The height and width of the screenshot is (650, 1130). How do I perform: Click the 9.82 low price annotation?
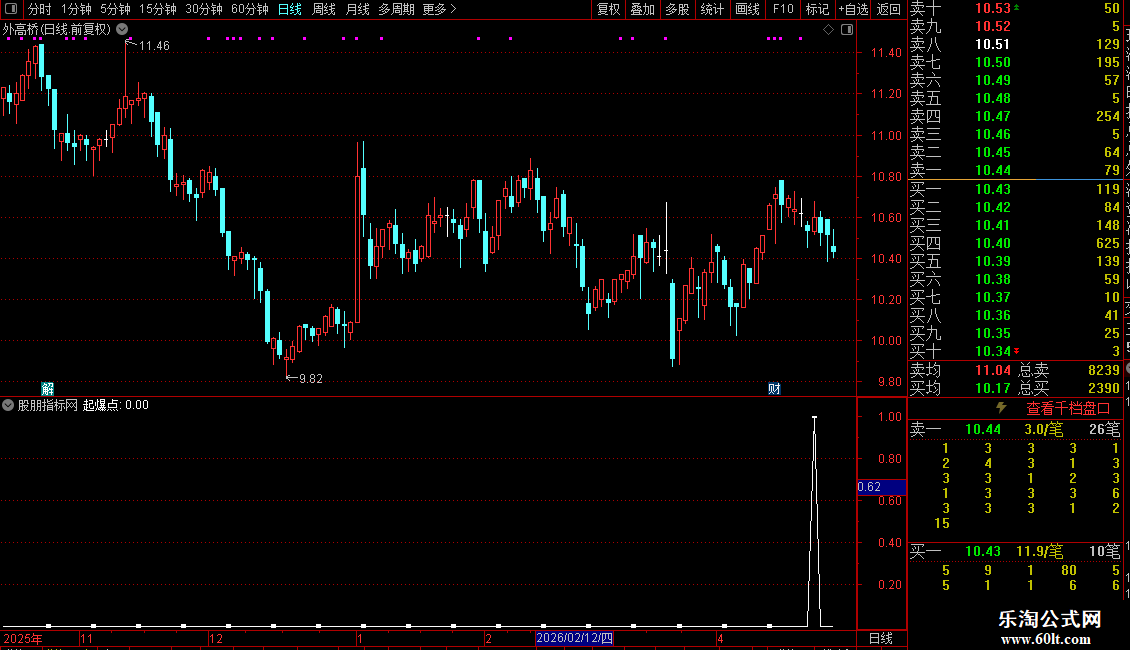pos(311,378)
